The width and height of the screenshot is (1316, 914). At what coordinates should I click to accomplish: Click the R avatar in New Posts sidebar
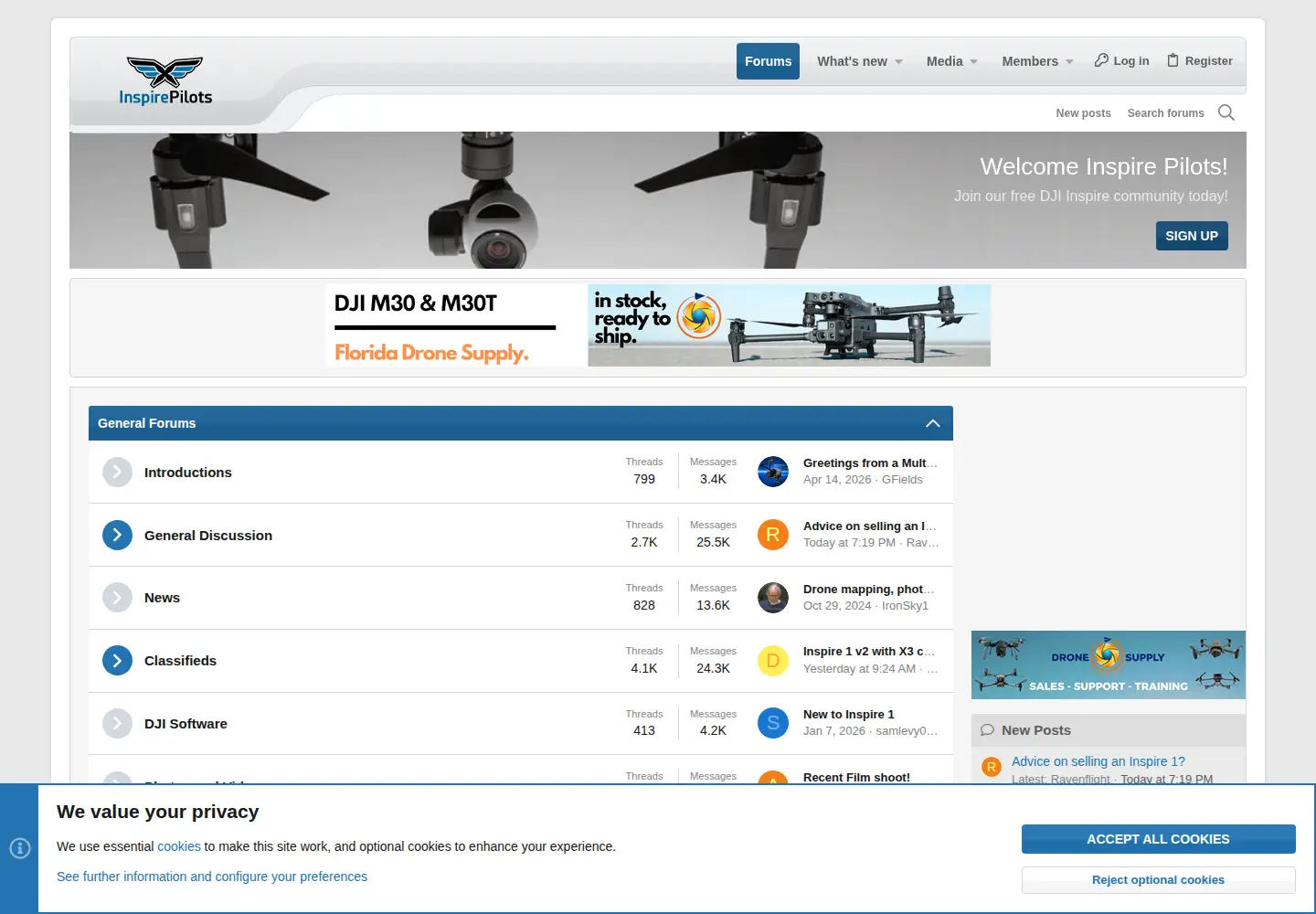[992, 768]
